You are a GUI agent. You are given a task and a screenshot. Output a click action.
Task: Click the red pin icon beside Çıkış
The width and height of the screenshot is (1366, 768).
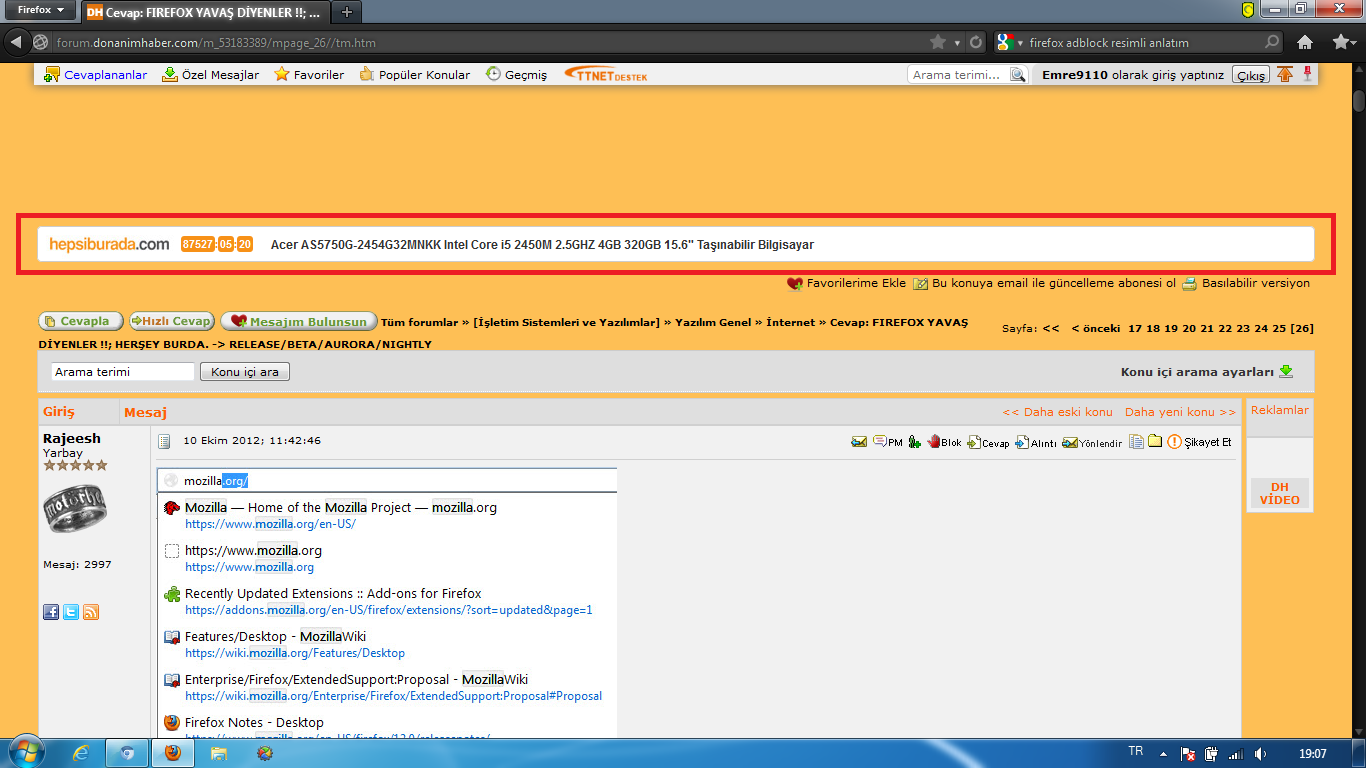pos(1307,74)
